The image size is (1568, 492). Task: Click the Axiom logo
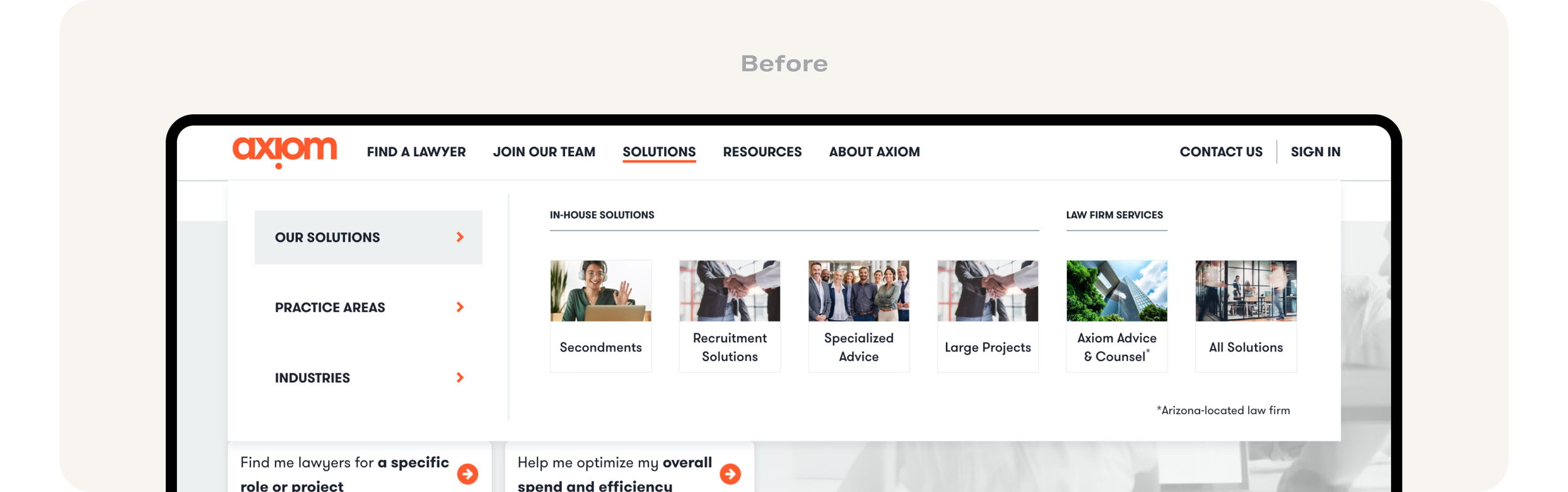285,152
